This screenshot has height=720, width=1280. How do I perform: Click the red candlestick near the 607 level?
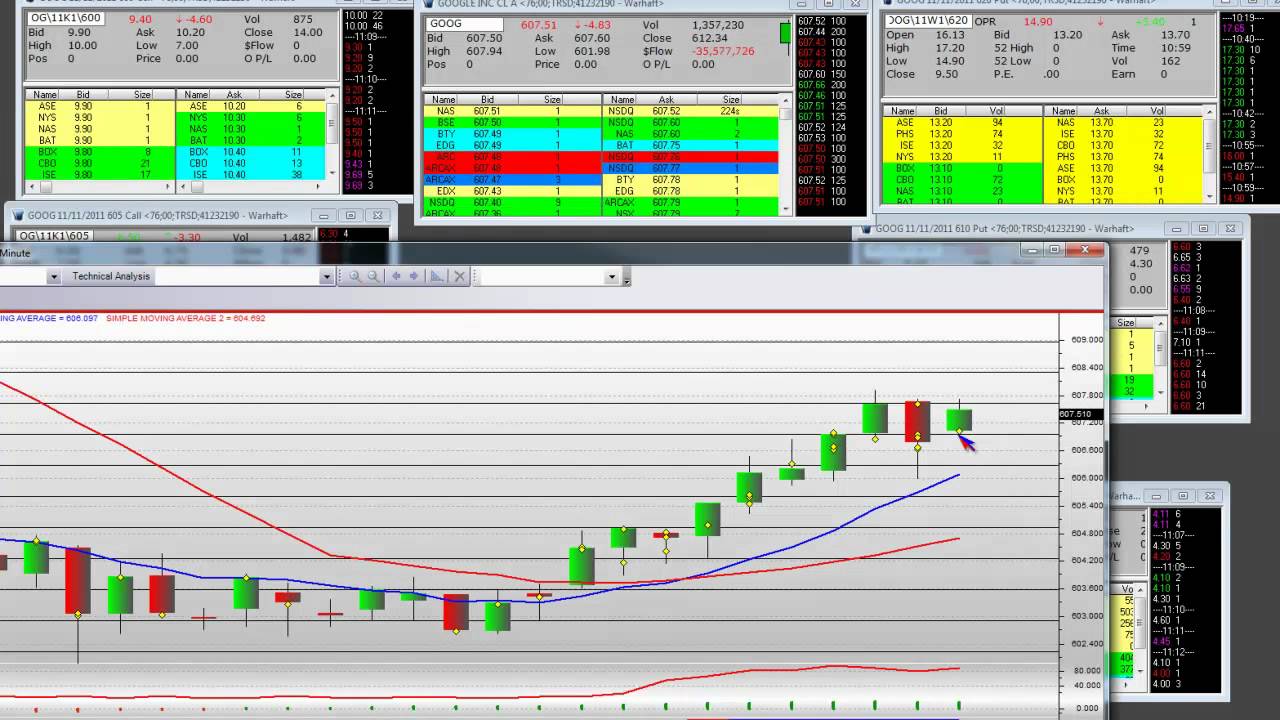pyautogui.click(x=917, y=421)
